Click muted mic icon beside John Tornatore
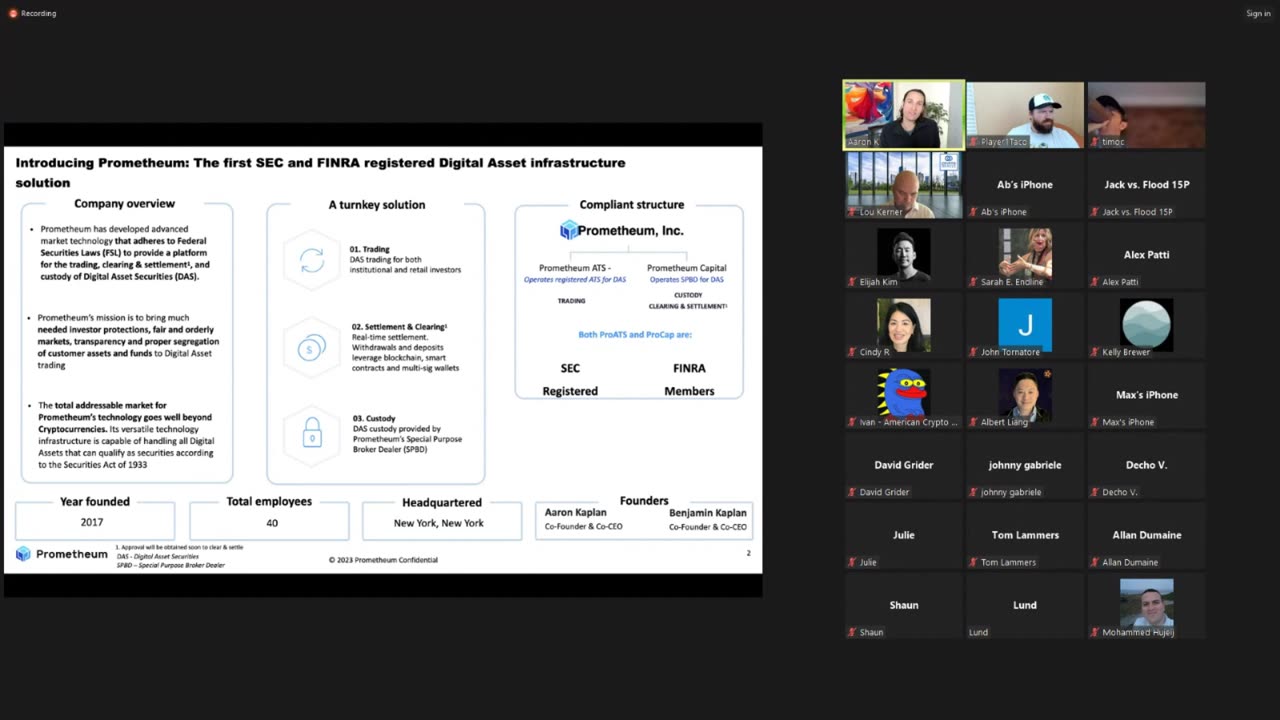Image resolution: width=1280 pixels, height=720 pixels. point(974,352)
